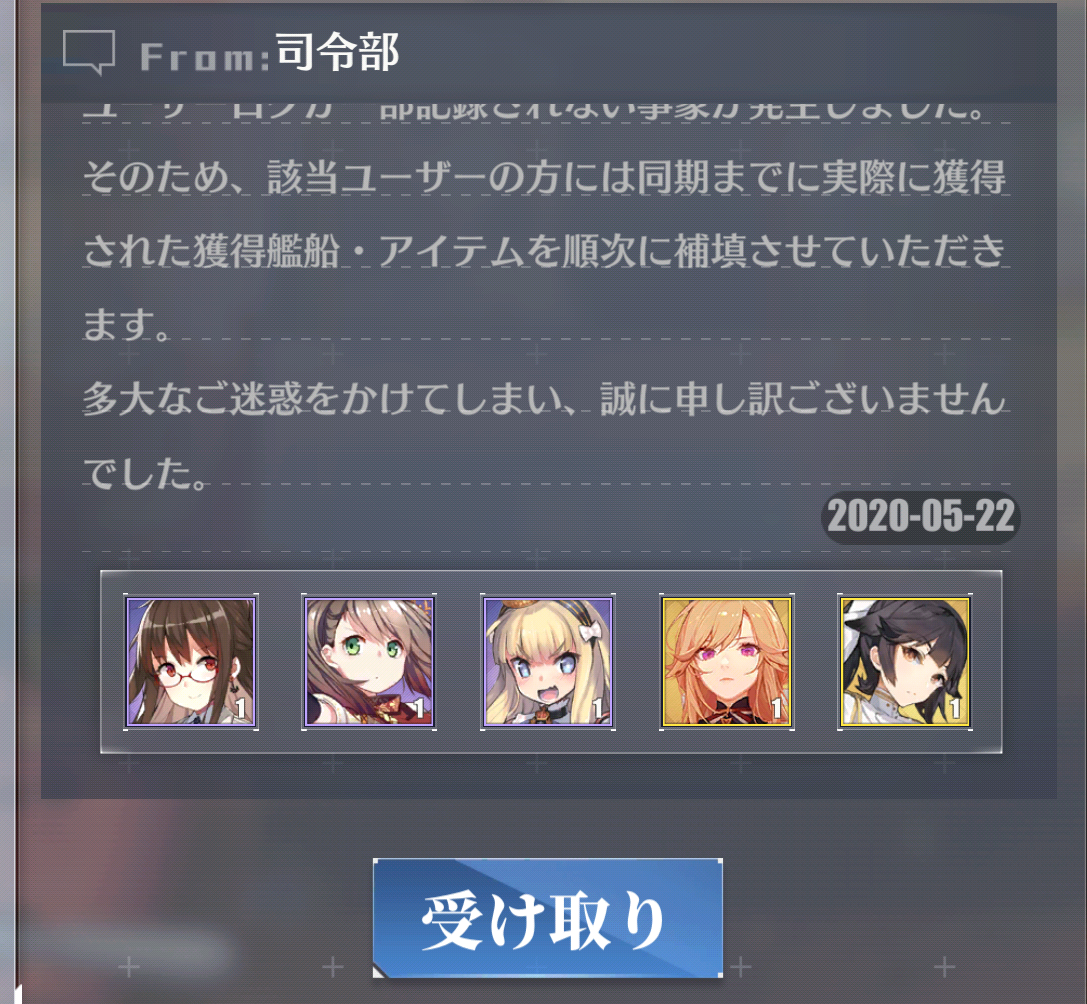Click the line starting with そのため

pyautogui.click(x=545, y=178)
